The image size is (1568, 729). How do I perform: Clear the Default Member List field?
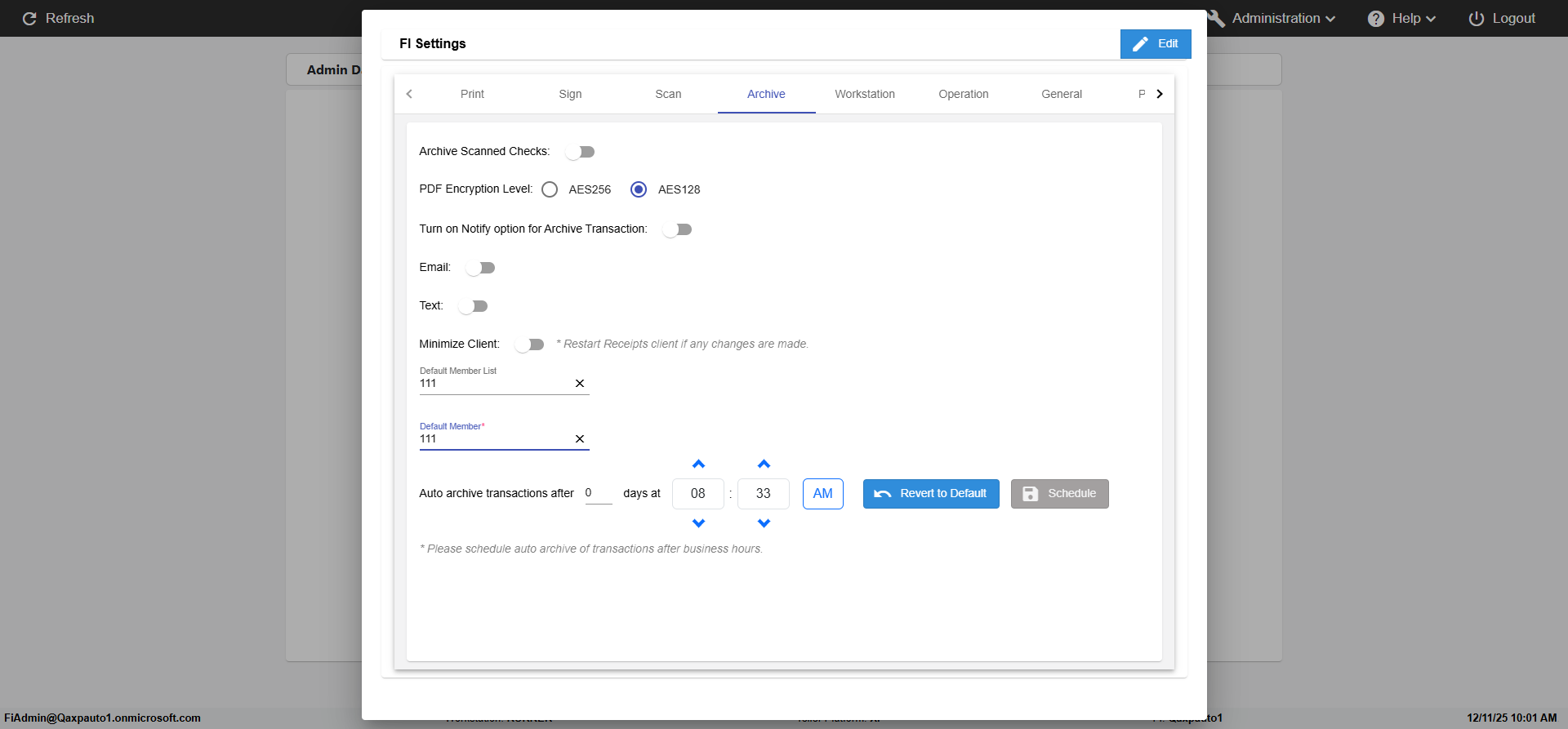point(580,384)
